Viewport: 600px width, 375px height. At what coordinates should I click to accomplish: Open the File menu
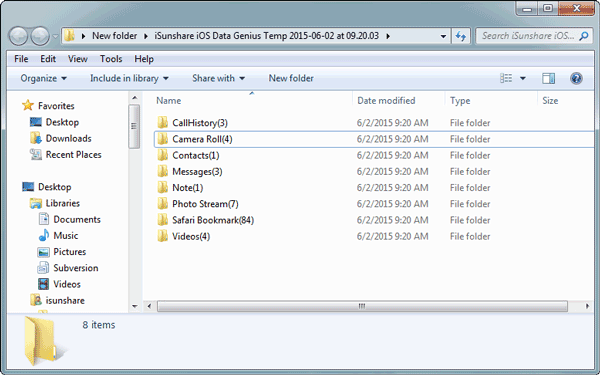tap(21, 59)
